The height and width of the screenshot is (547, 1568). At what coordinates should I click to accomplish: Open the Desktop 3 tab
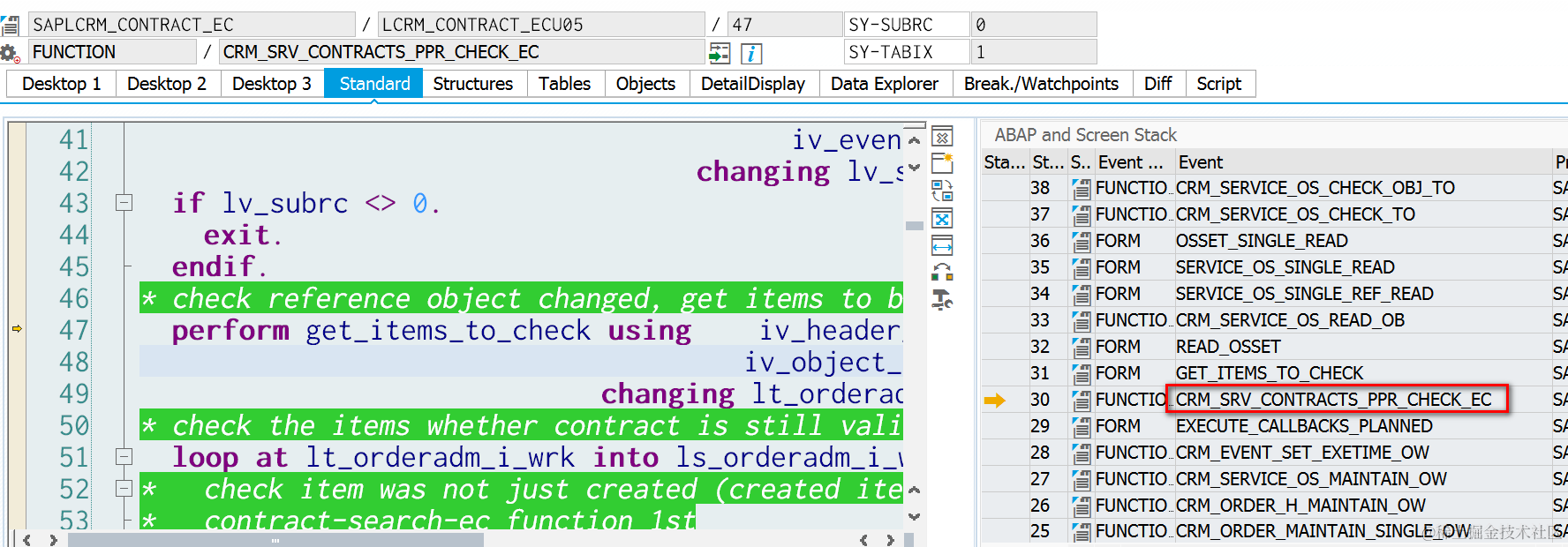point(272,84)
